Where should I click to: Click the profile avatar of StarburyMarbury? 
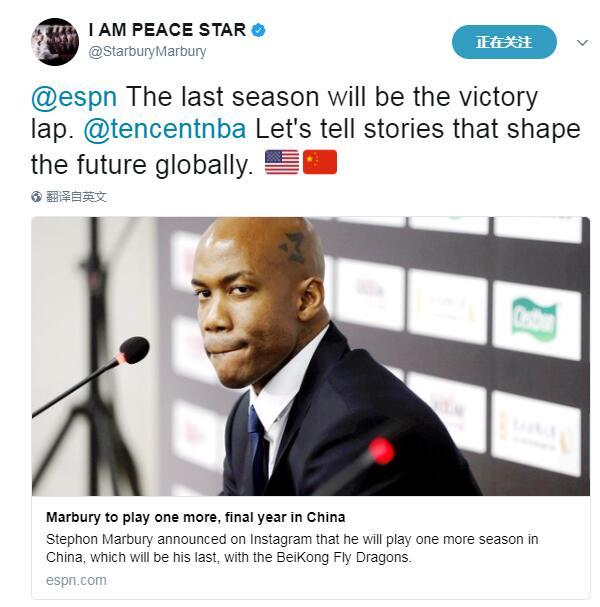(54, 41)
